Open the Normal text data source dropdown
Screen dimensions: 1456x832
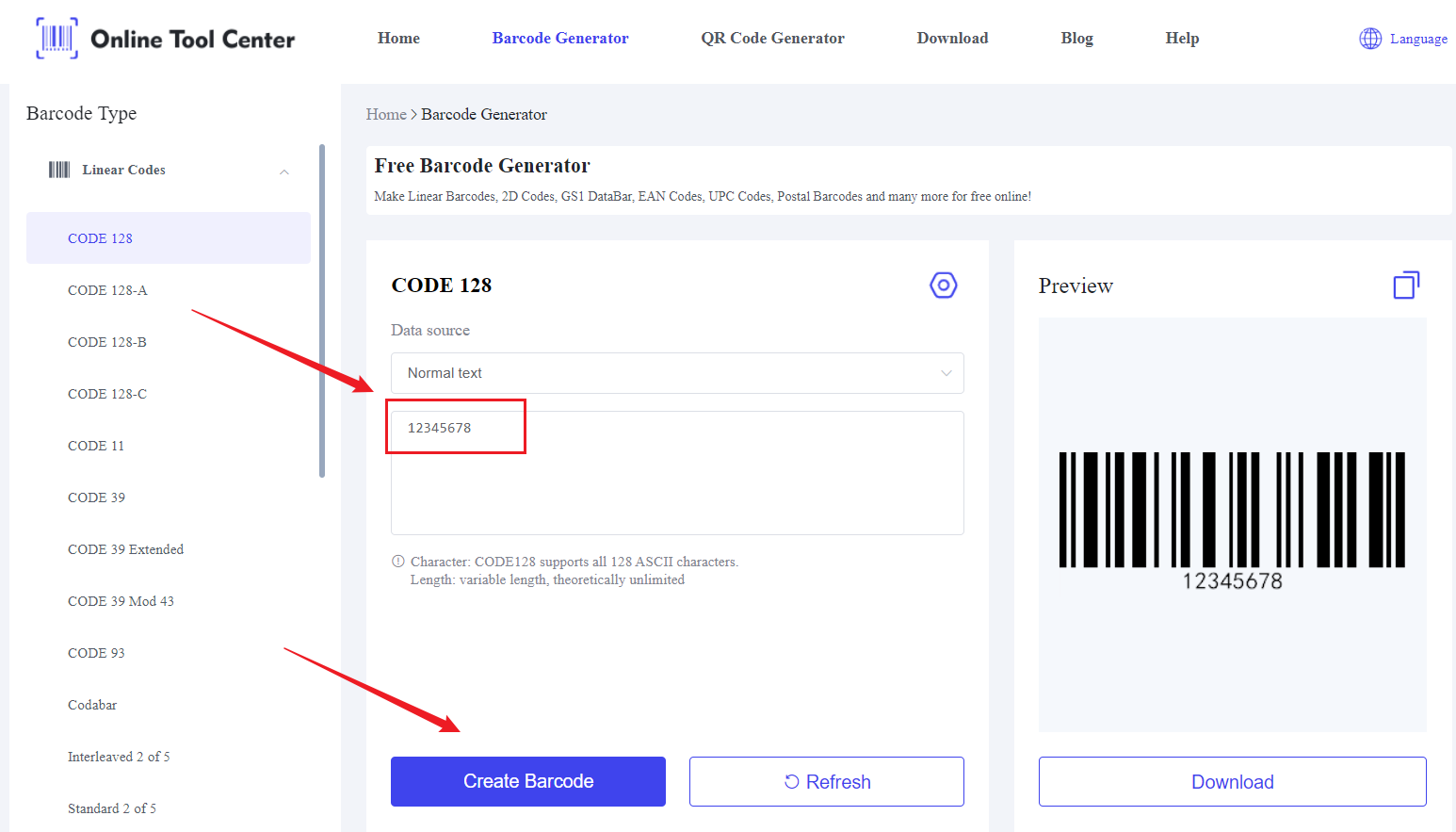pyautogui.click(x=677, y=373)
